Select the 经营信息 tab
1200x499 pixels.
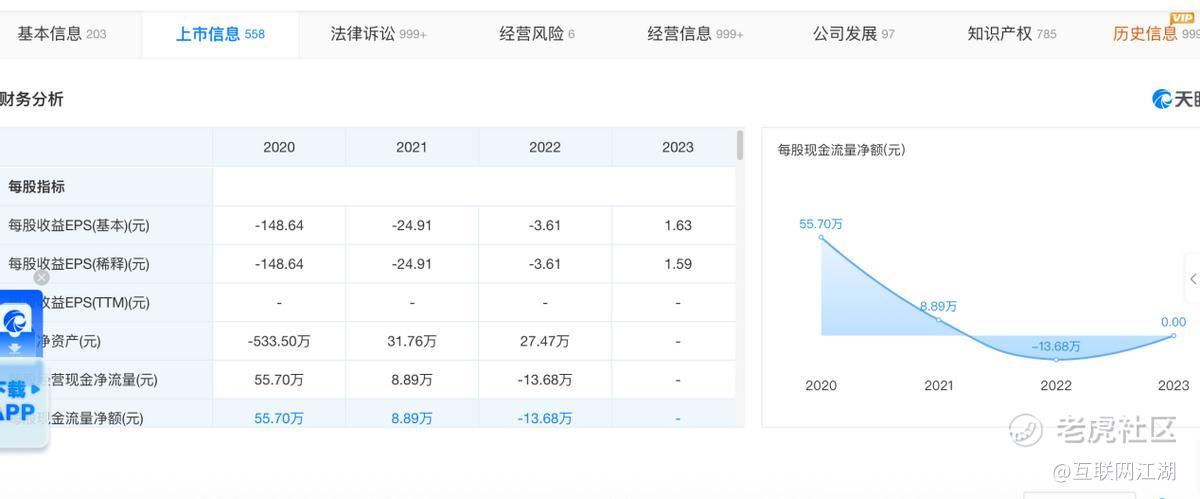pyautogui.click(x=695, y=34)
